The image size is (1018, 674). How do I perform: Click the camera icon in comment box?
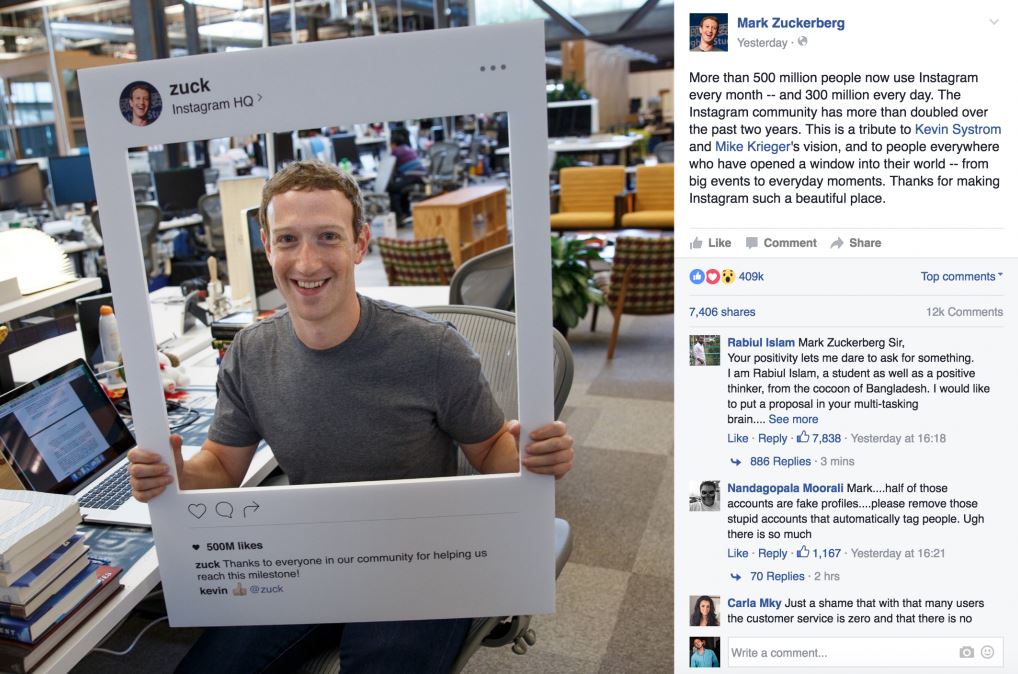(x=967, y=652)
